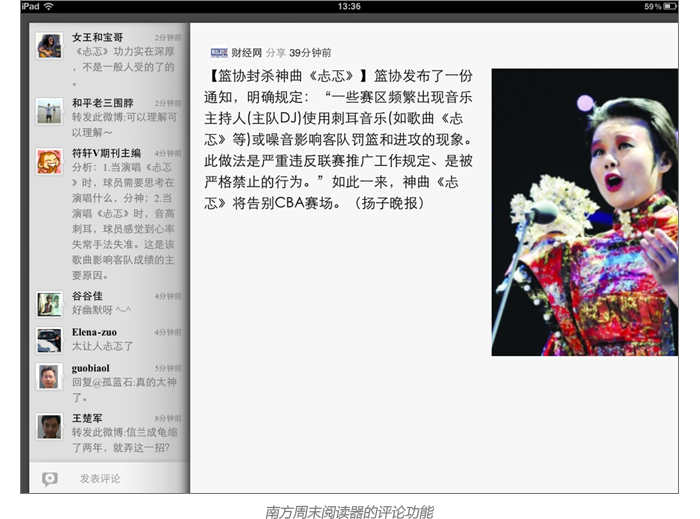Tap 和平老三围脖's avatar picture
The height and width of the screenshot is (519, 700).
(x=49, y=110)
